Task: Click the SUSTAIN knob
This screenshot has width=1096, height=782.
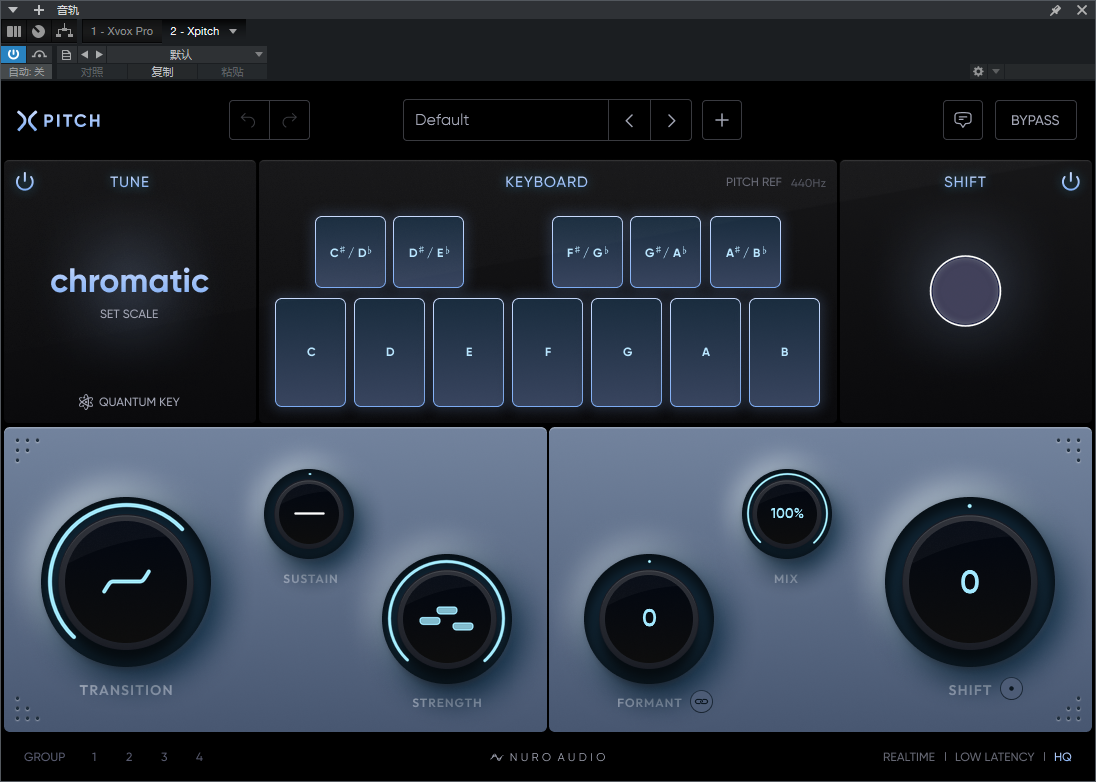Action: pos(309,514)
